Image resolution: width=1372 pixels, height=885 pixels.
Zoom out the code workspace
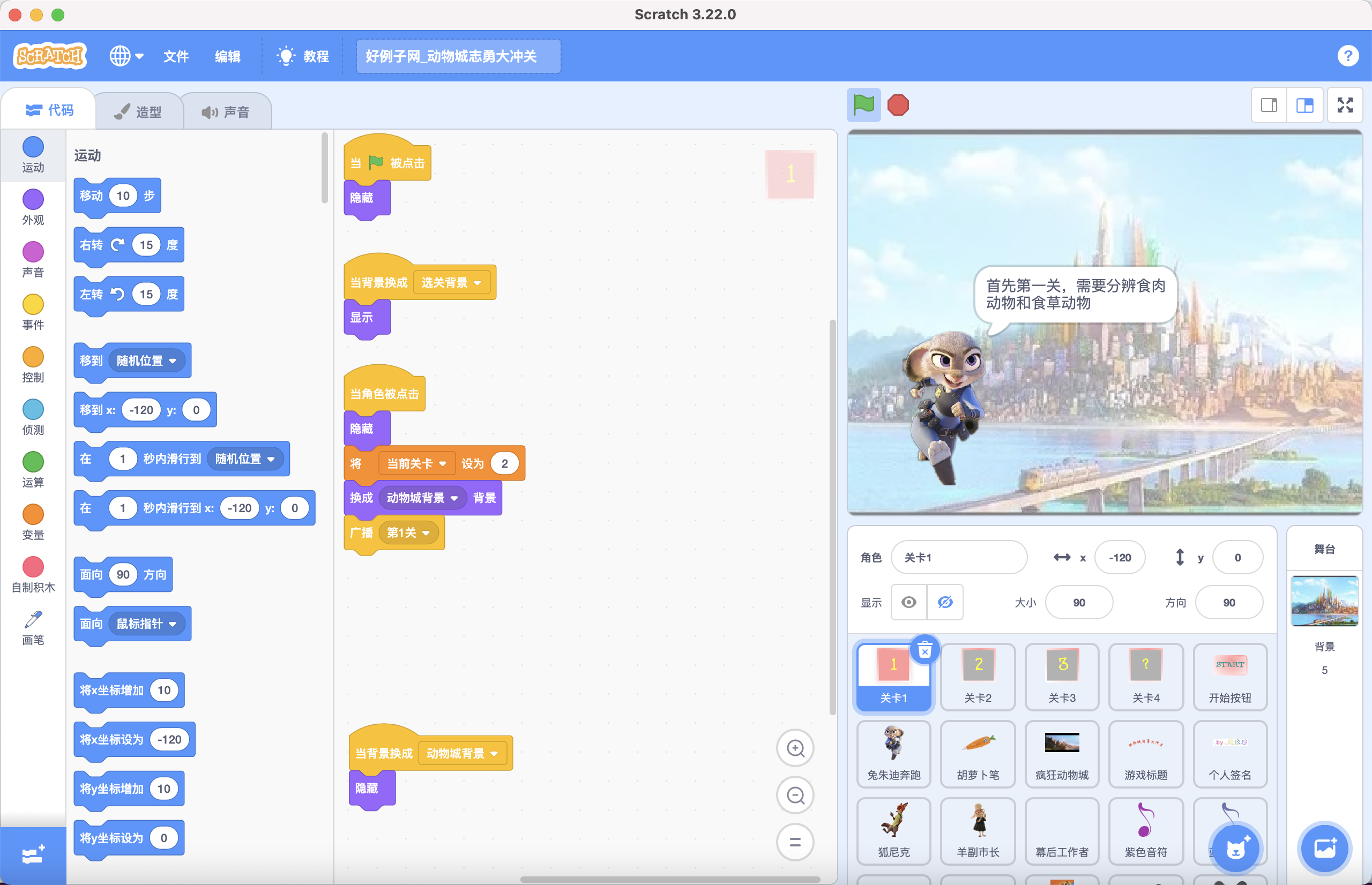pos(795,796)
